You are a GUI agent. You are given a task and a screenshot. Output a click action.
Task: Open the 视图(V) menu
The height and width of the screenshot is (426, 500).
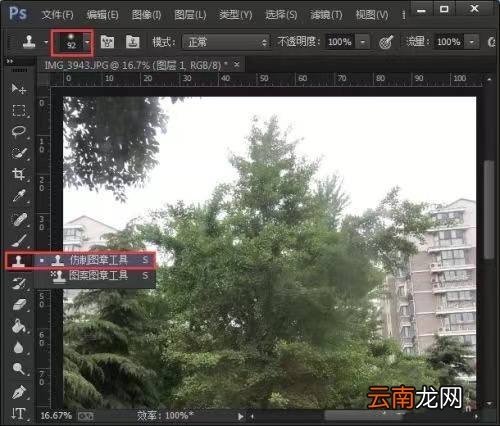coord(372,15)
